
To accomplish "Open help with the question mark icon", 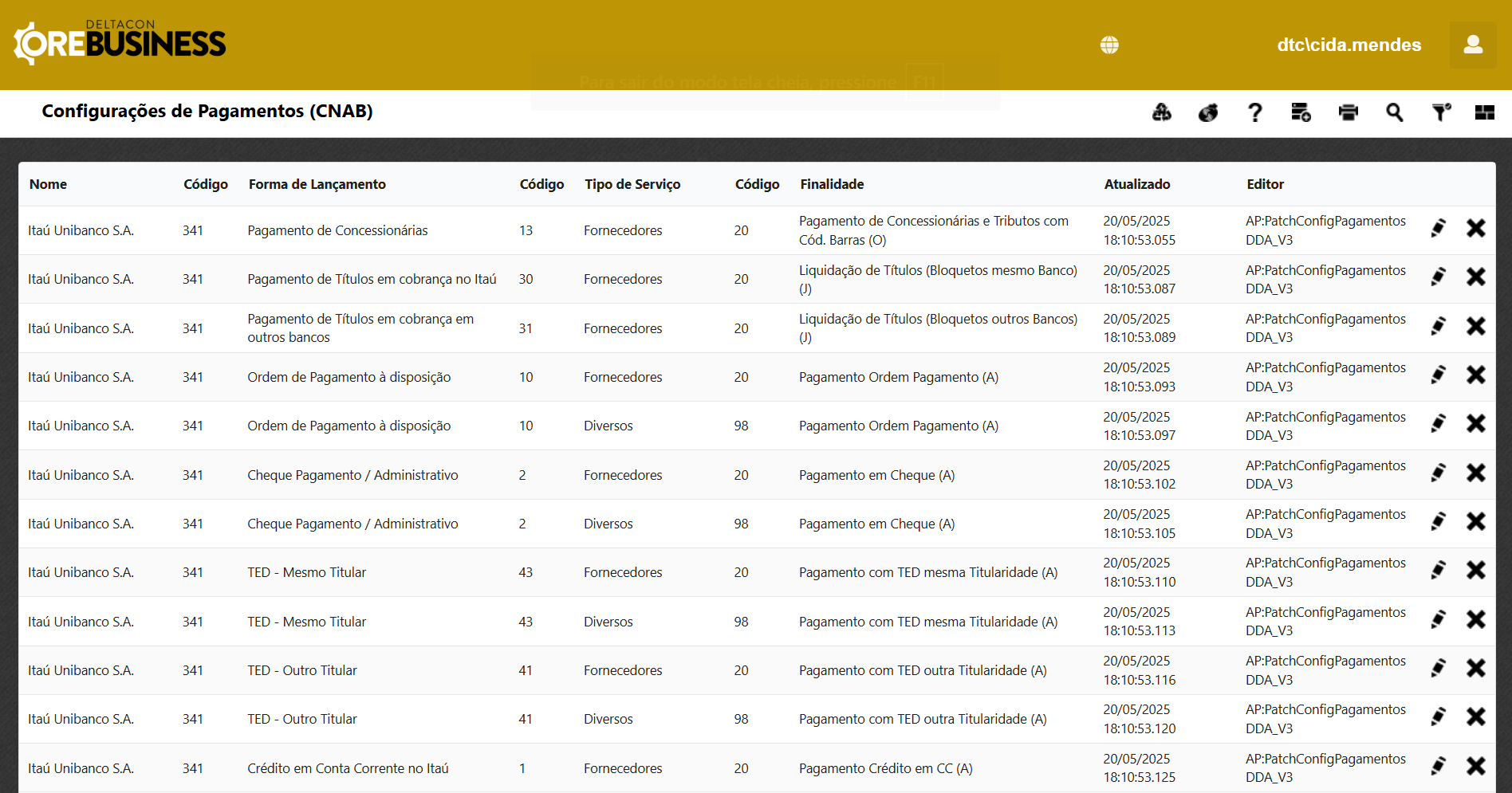I will tap(1254, 112).
